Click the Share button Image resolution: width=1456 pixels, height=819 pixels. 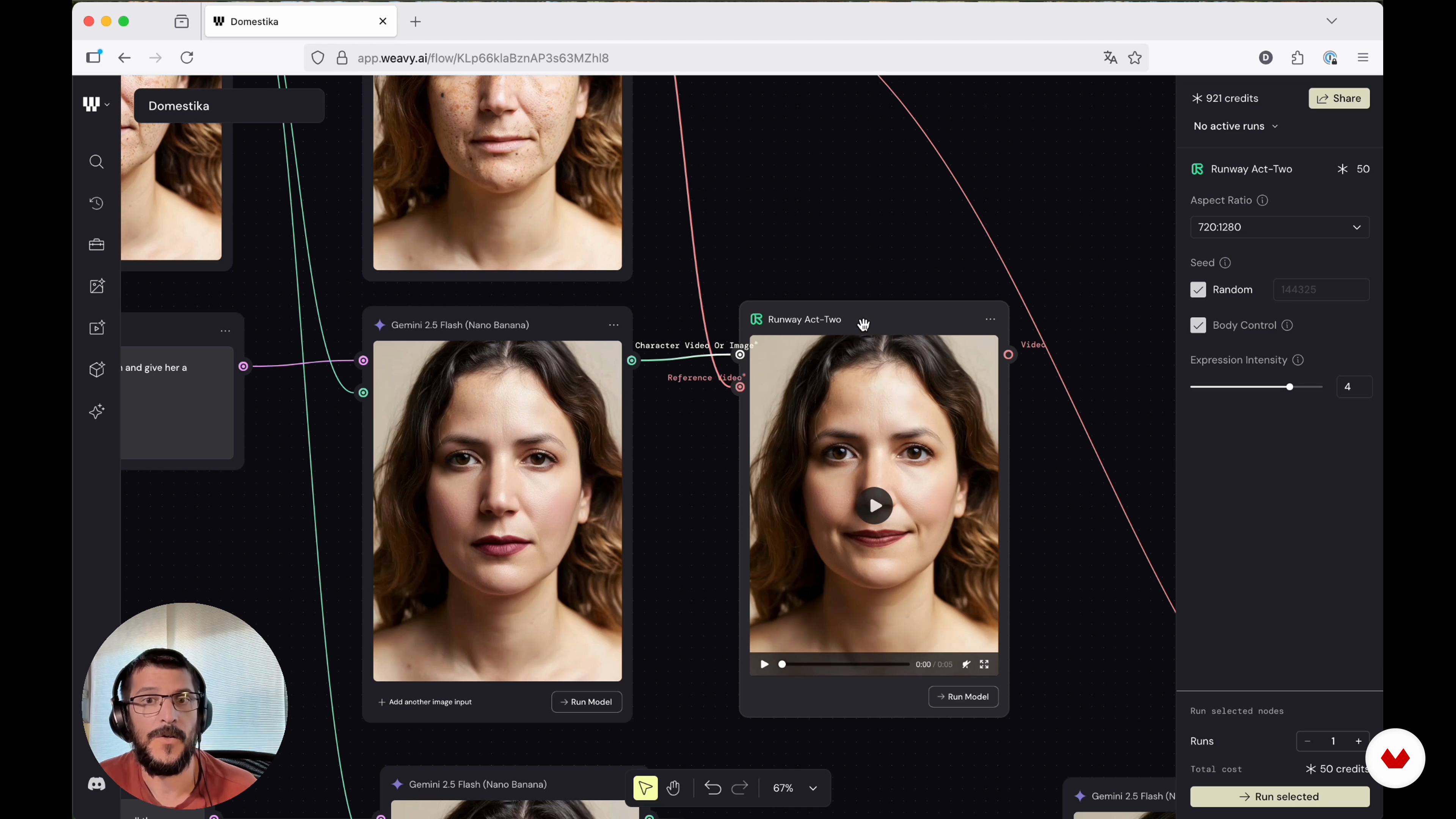pyautogui.click(x=1338, y=98)
